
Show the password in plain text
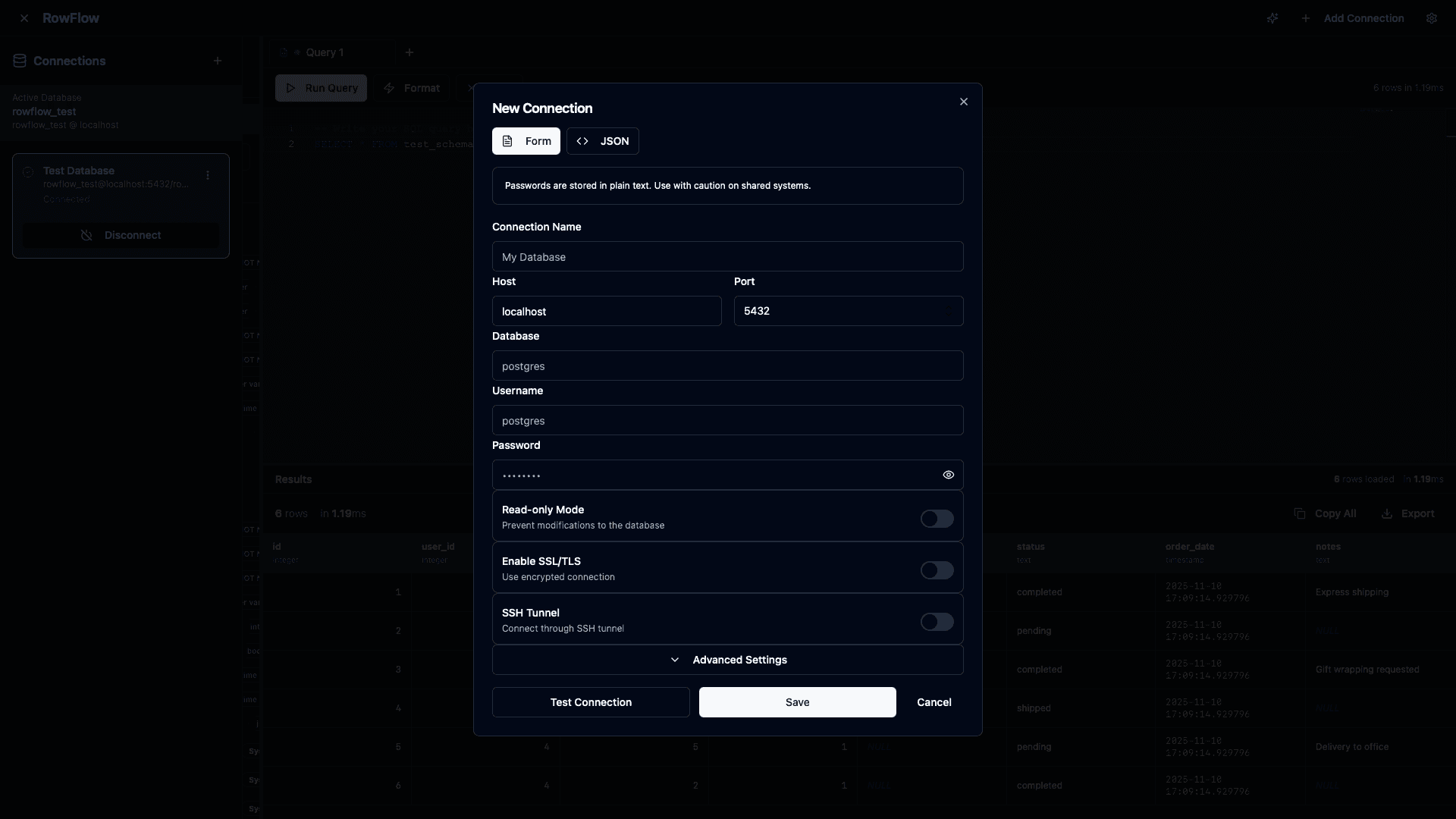pyautogui.click(x=948, y=475)
